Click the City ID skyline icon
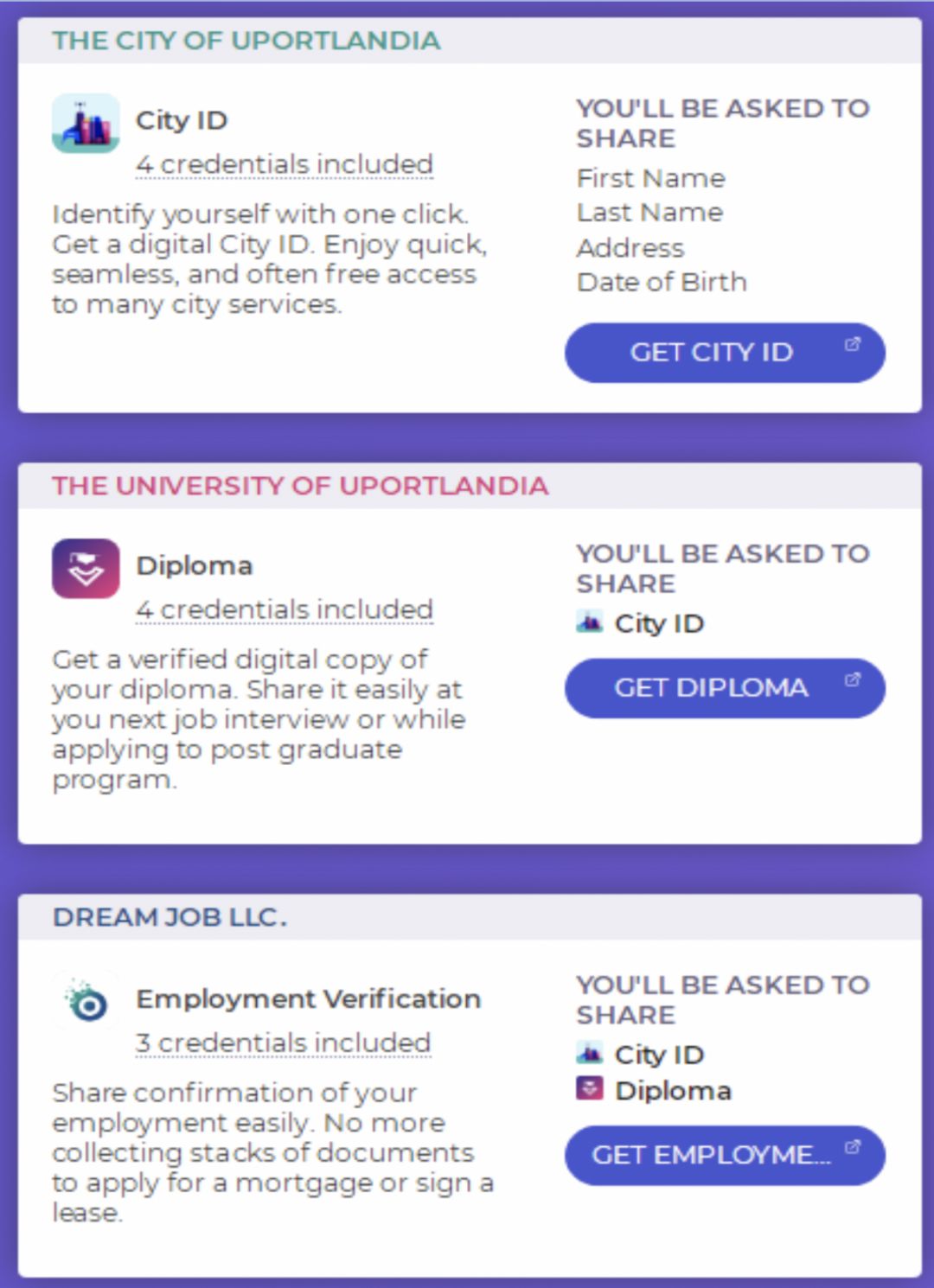 coord(86,123)
